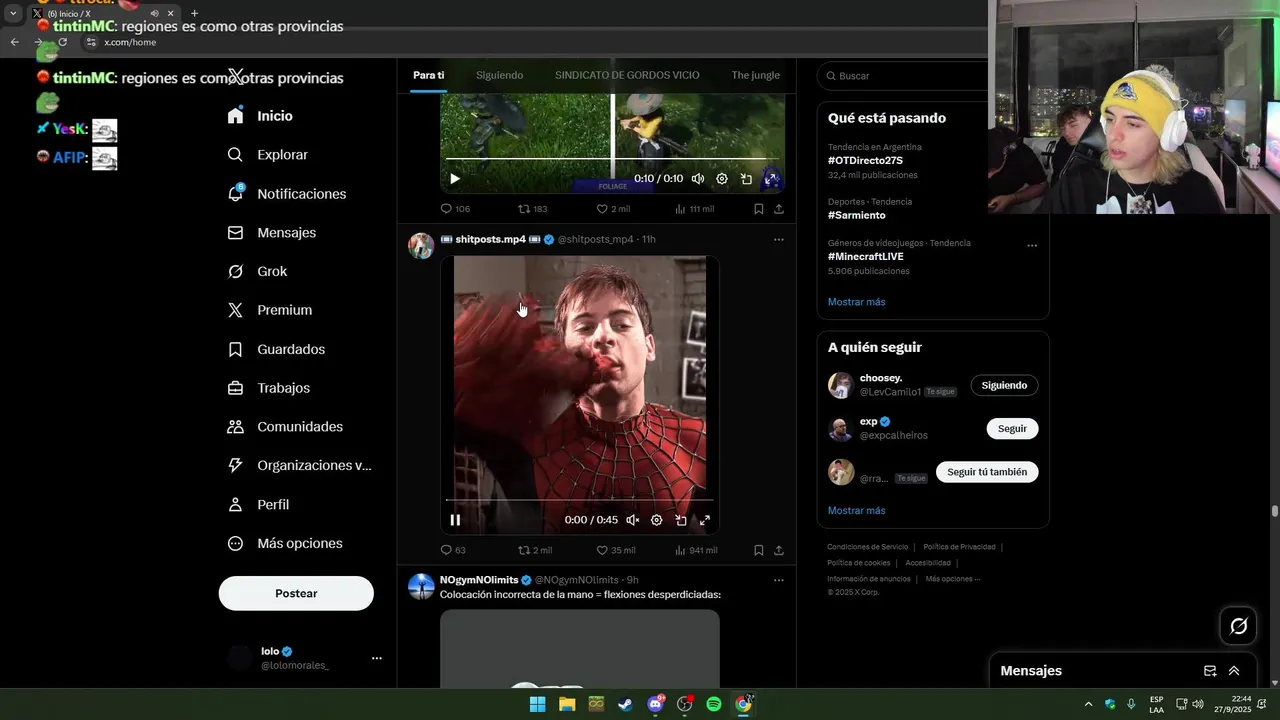1280x720 pixels.
Task: Click the Organizaciones lightning icon
Action: coord(235,465)
